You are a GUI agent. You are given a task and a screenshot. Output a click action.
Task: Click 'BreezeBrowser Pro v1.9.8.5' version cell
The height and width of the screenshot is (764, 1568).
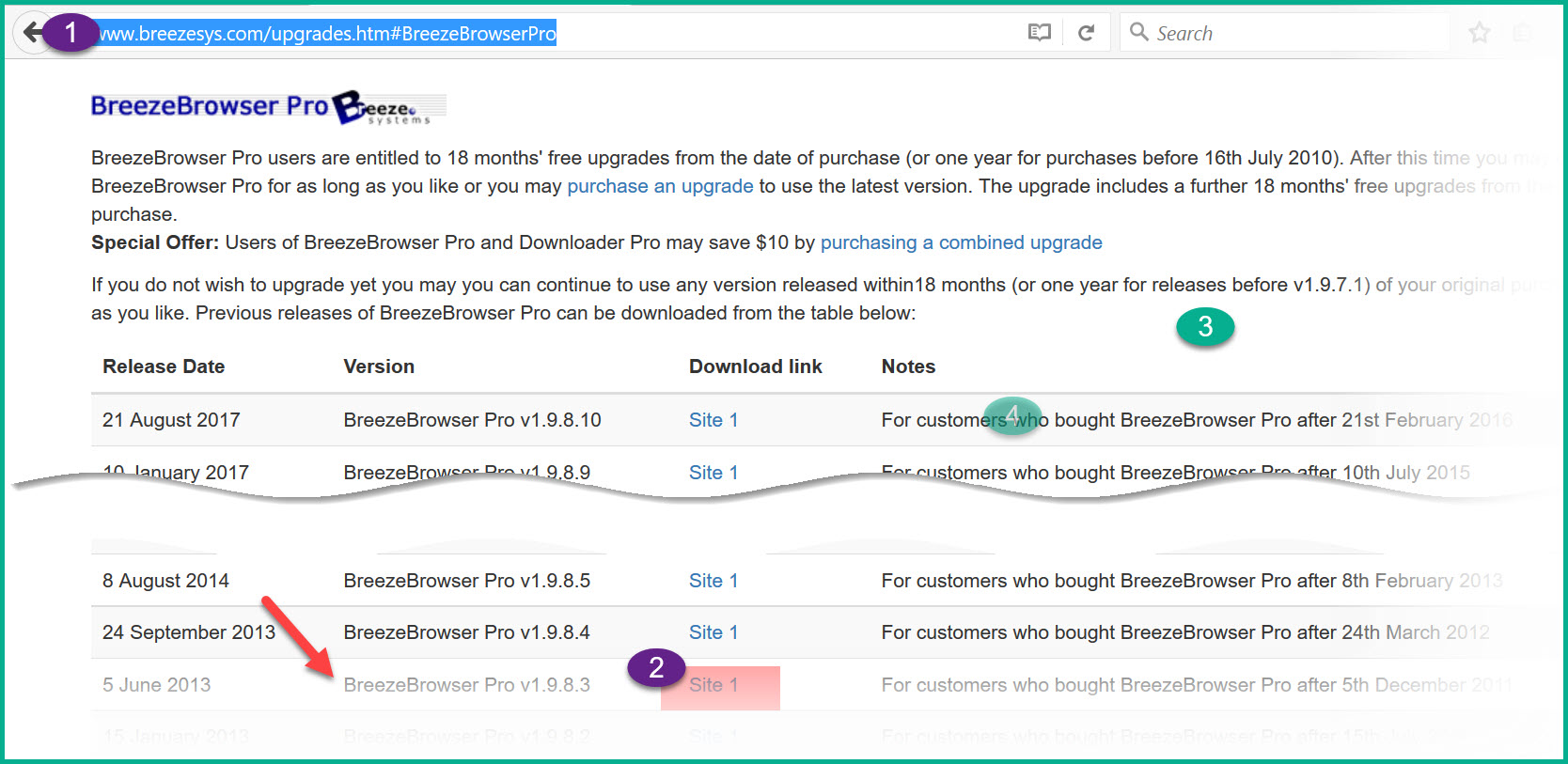click(466, 581)
